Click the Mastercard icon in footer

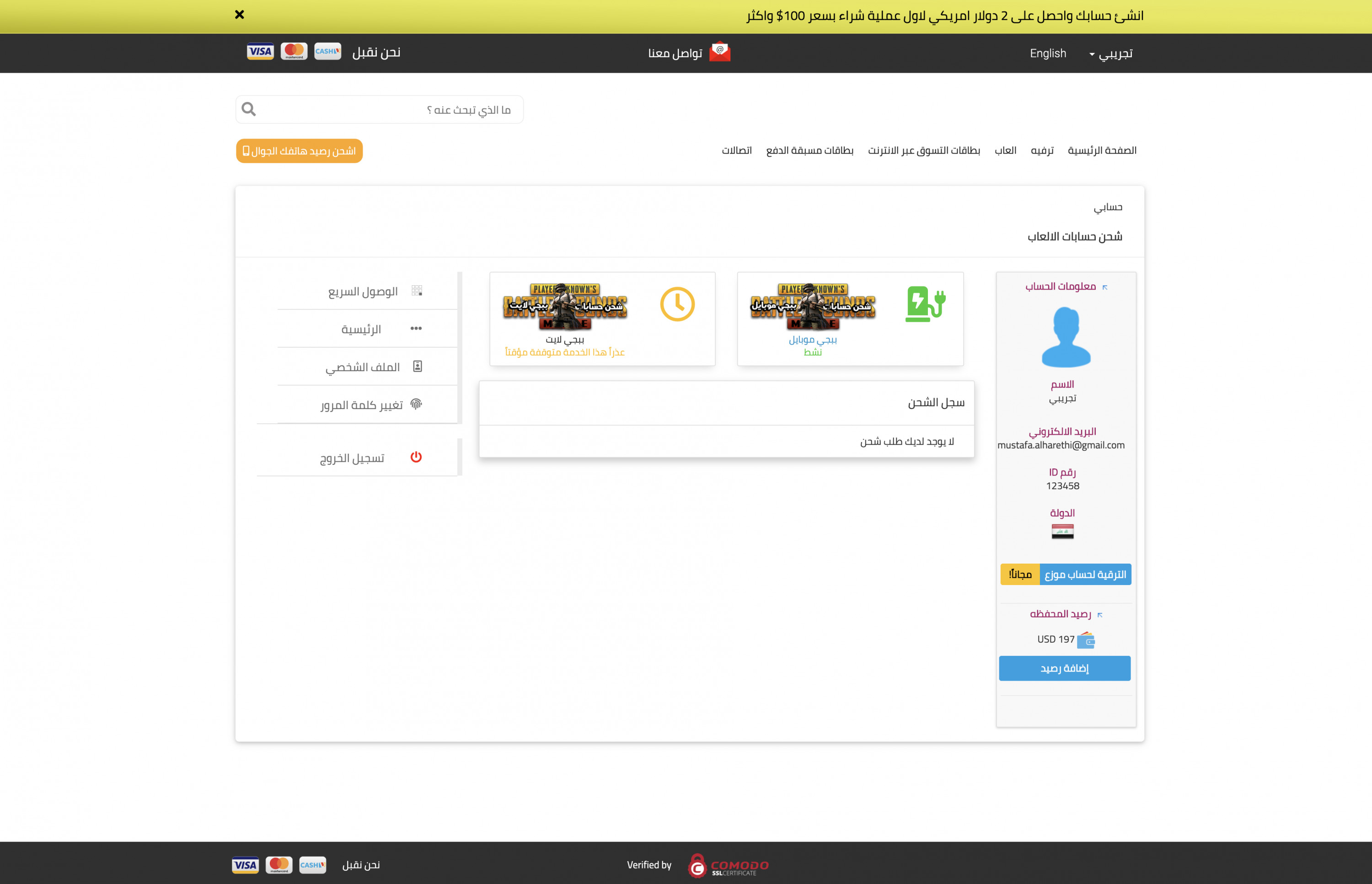279,864
